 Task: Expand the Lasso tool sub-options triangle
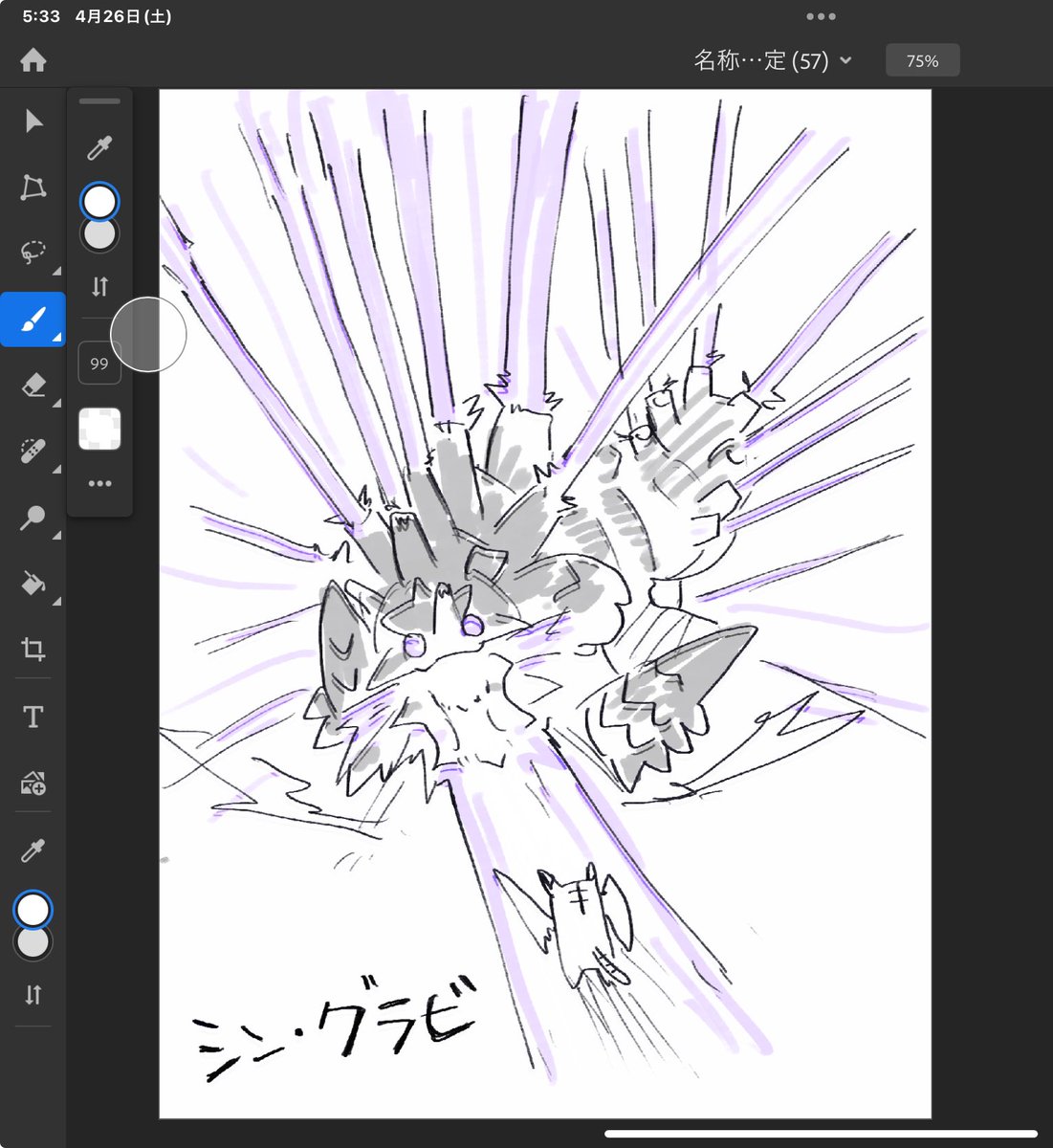tap(57, 272)
